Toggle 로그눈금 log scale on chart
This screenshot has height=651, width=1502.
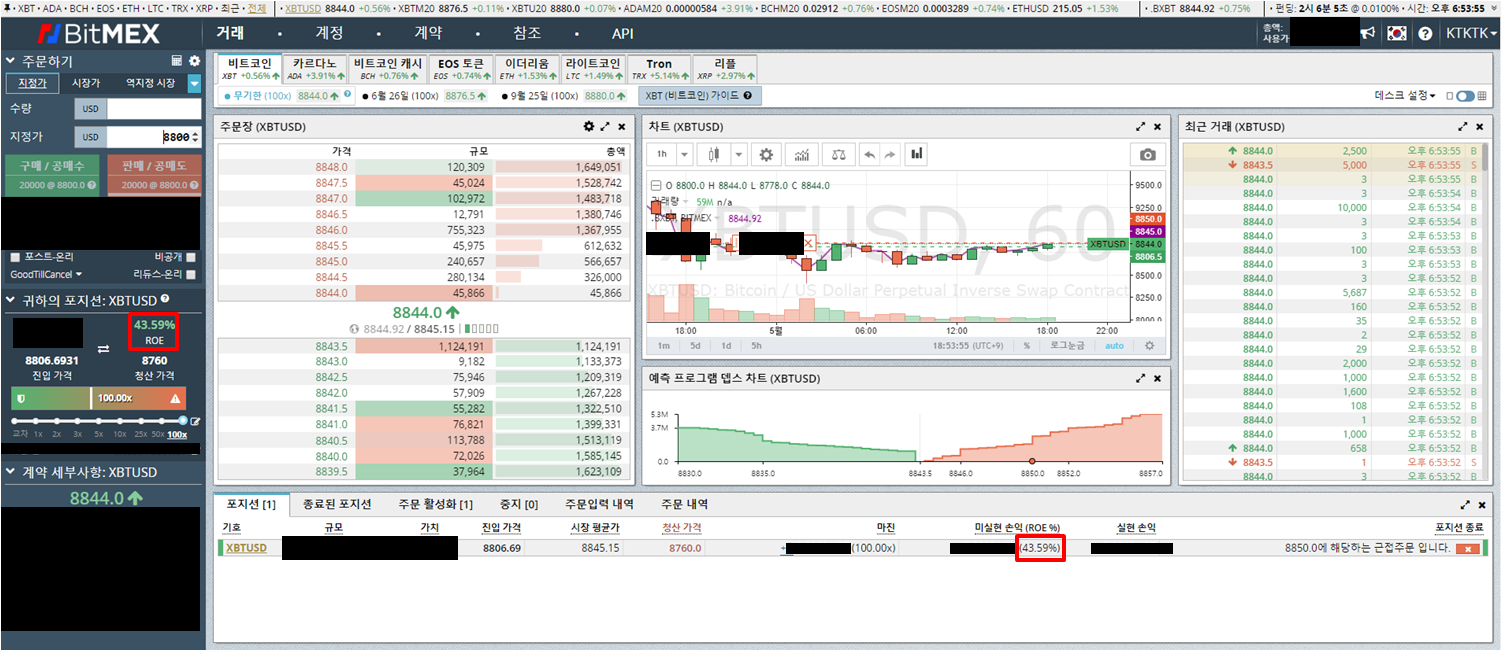[x=1069, y=345]
